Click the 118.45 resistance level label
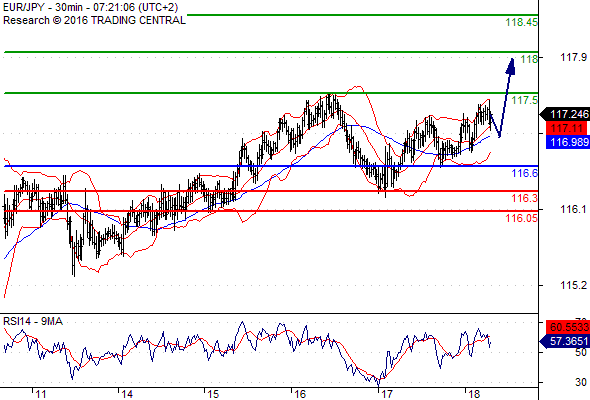Image resolution: width=590 pixels, height=400 pixels. click(522, 23)
